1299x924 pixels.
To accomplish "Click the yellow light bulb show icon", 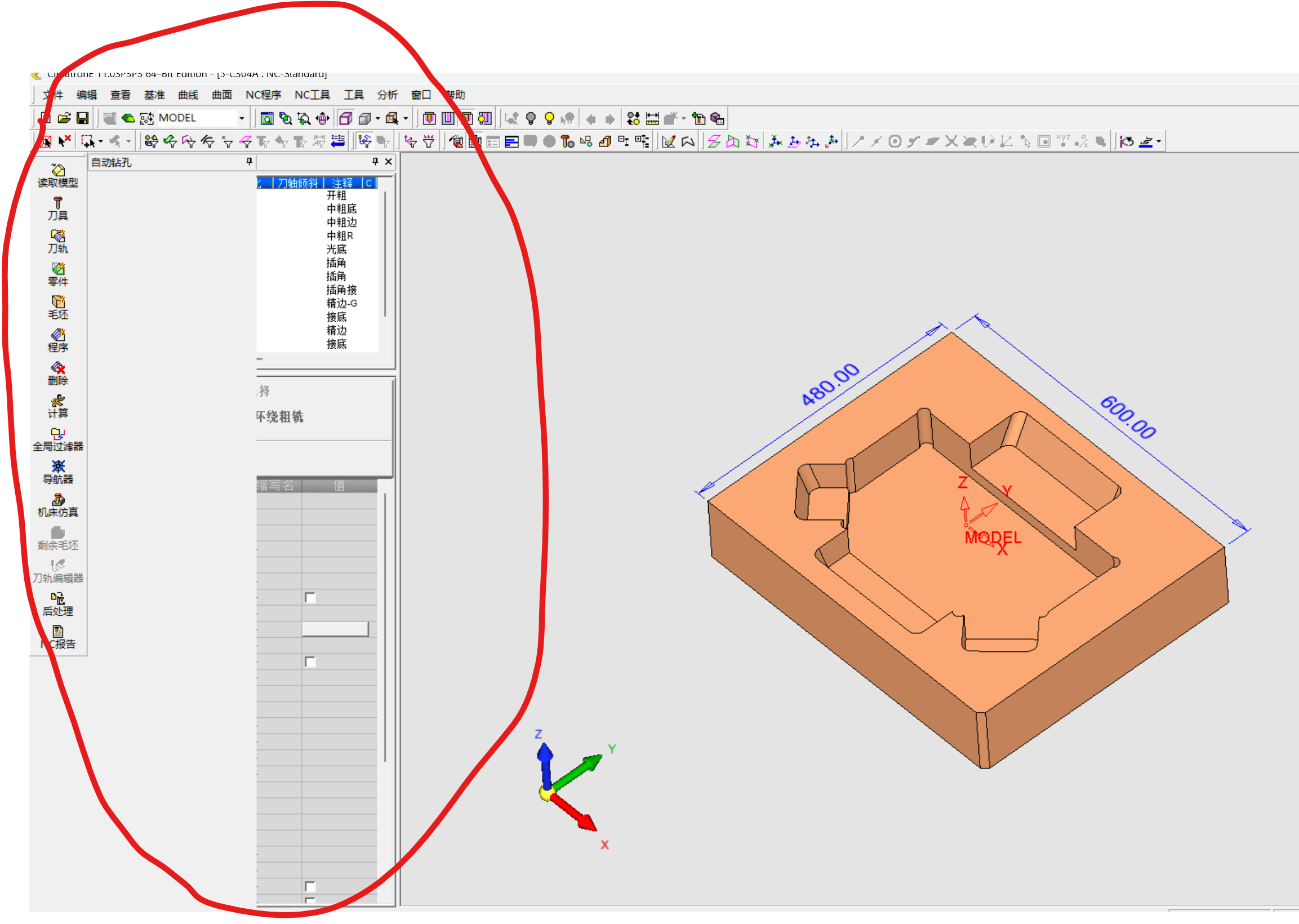I will coord(549,118).
